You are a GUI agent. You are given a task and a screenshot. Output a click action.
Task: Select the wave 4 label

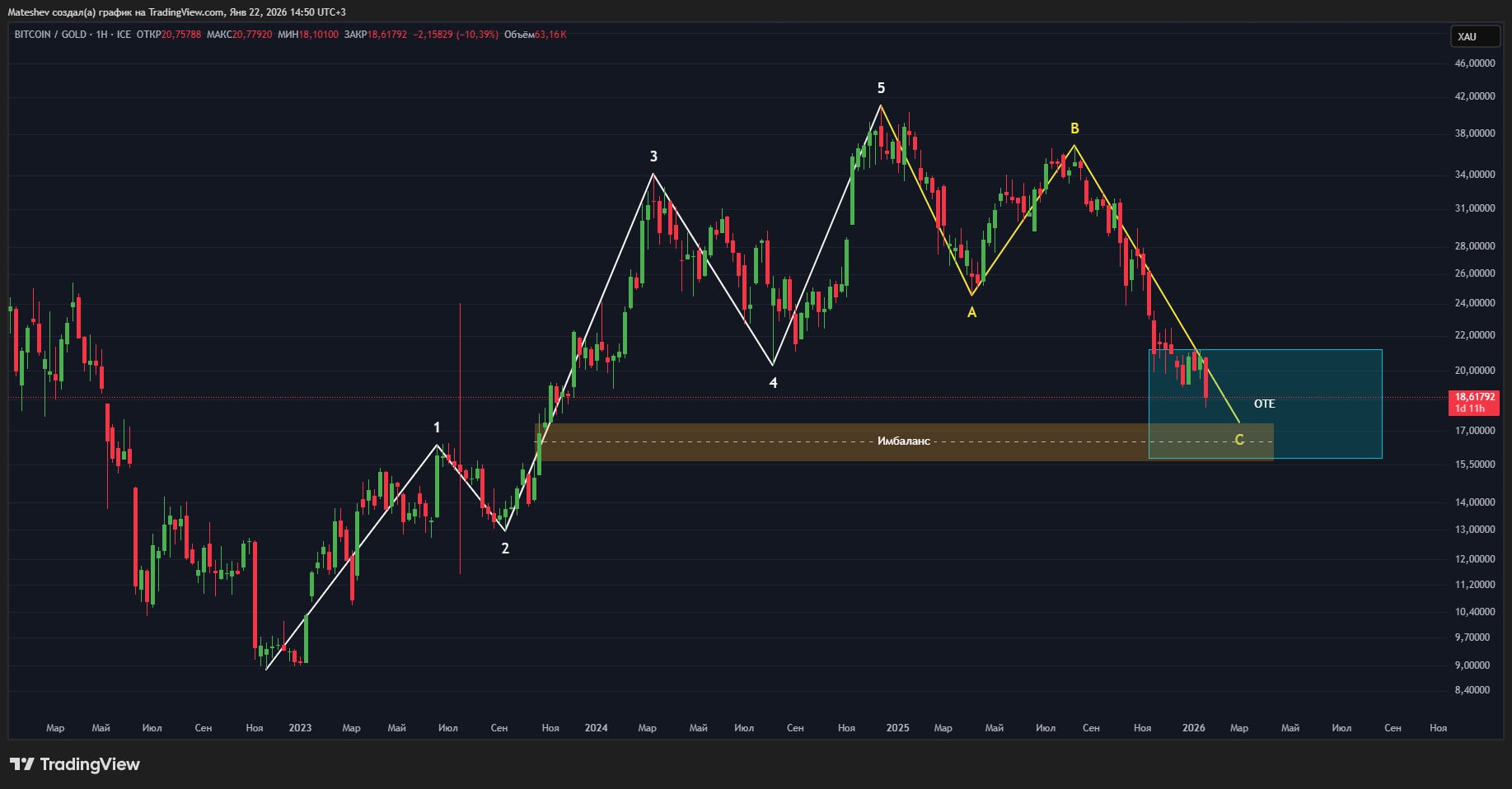click(x=773, y=383)
